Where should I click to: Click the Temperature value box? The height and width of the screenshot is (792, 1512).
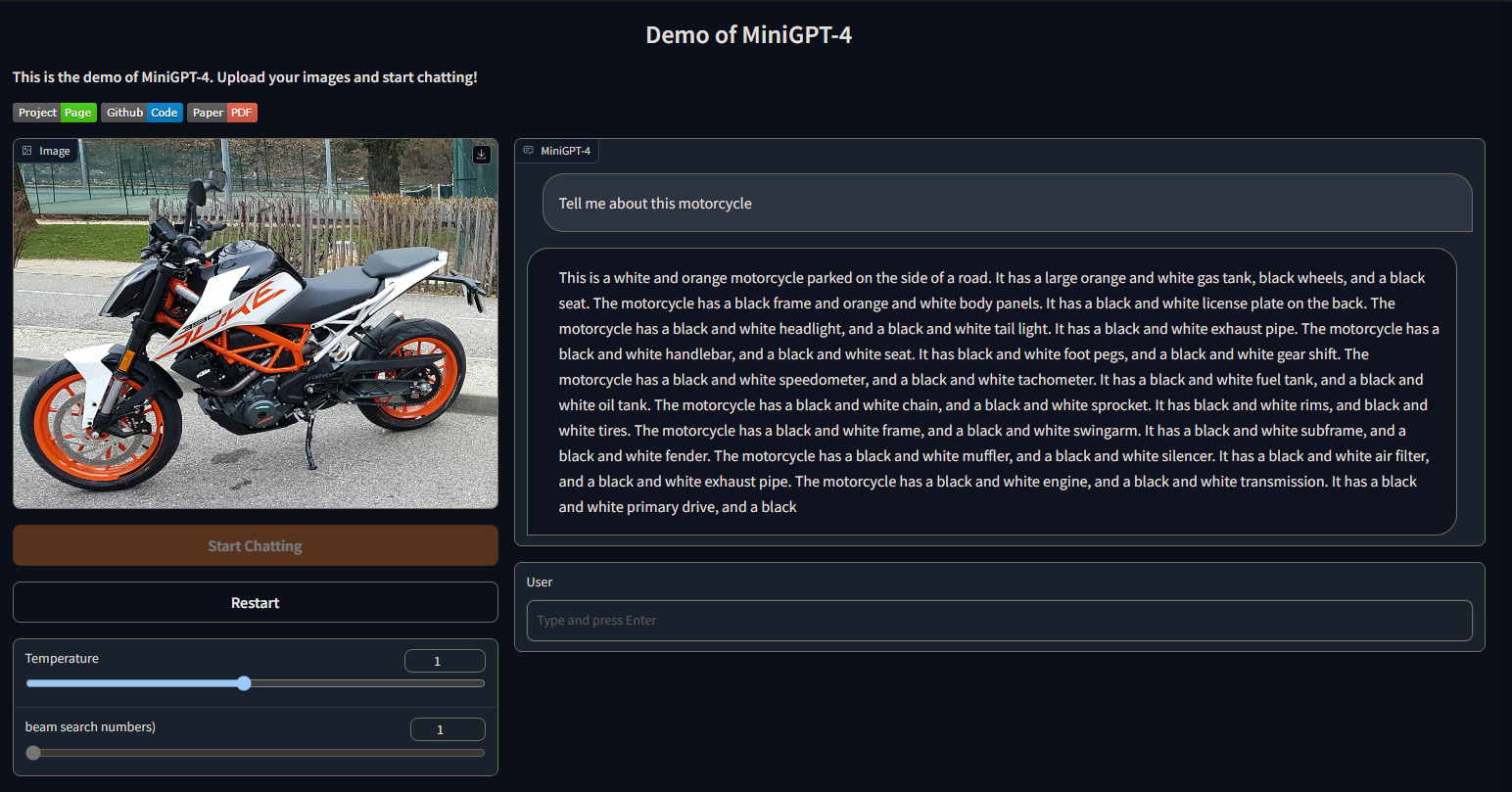[x=445, y=661]
